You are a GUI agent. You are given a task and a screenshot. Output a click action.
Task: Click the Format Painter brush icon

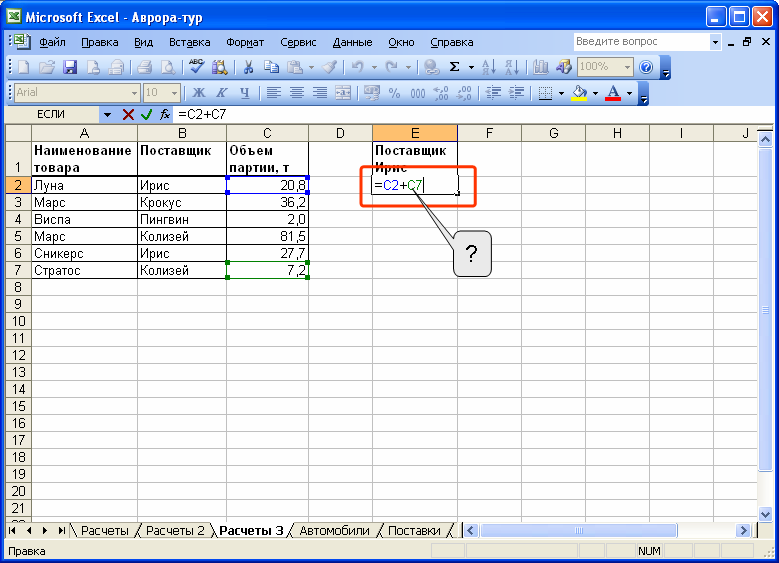coord(330,67)
